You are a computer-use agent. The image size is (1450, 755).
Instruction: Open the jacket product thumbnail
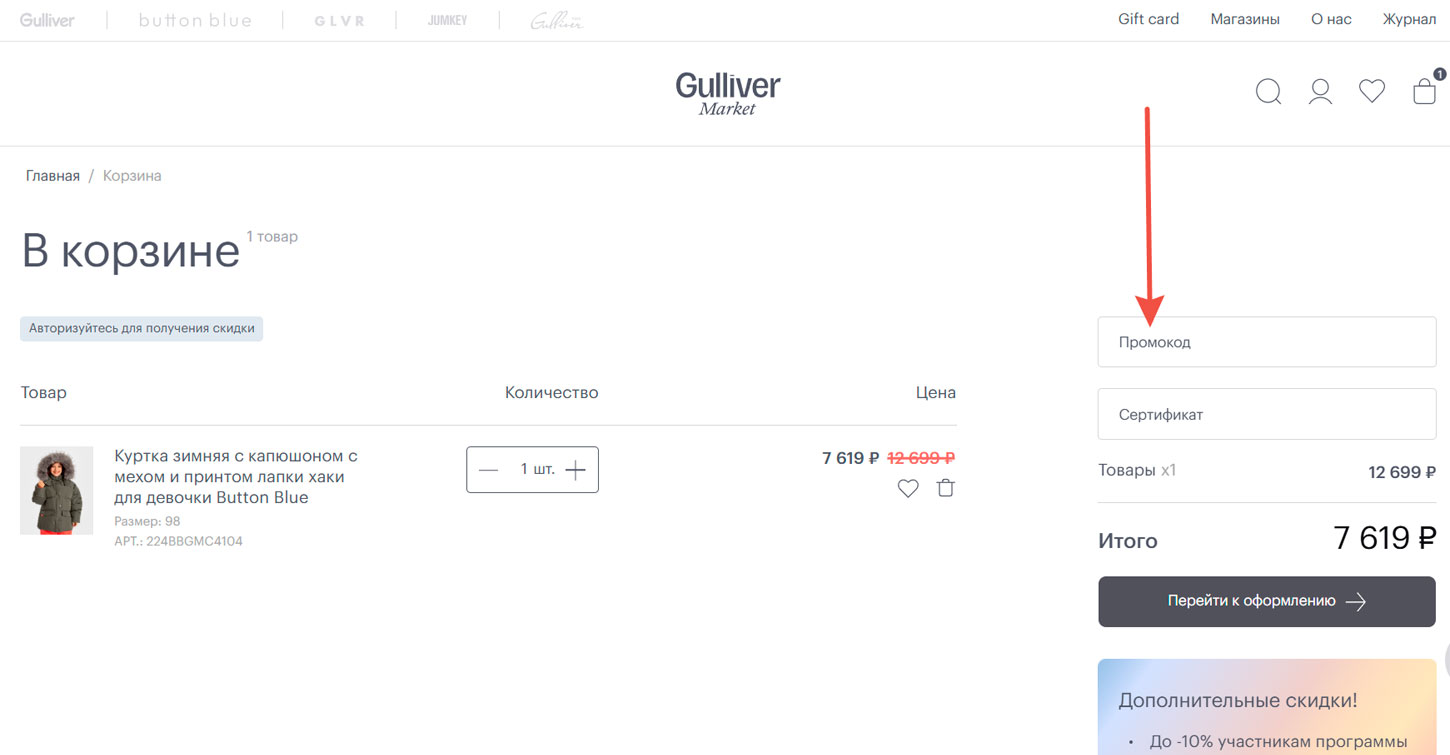pos(56,490)
